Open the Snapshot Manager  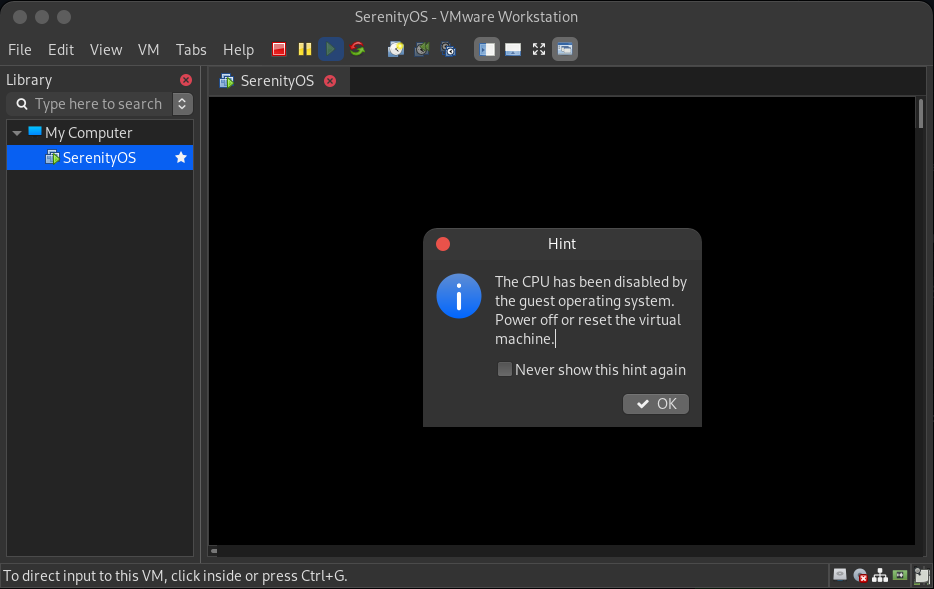tap(448, 48)
